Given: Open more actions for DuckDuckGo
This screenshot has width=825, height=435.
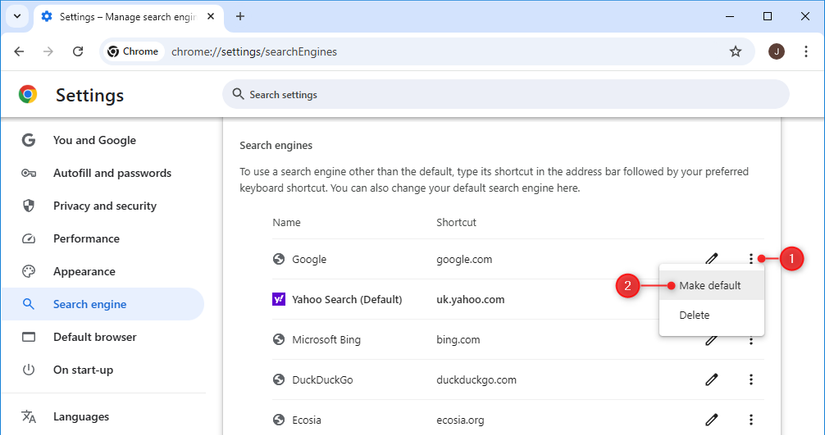Looking at the screenshot, I should pos(750,380).
